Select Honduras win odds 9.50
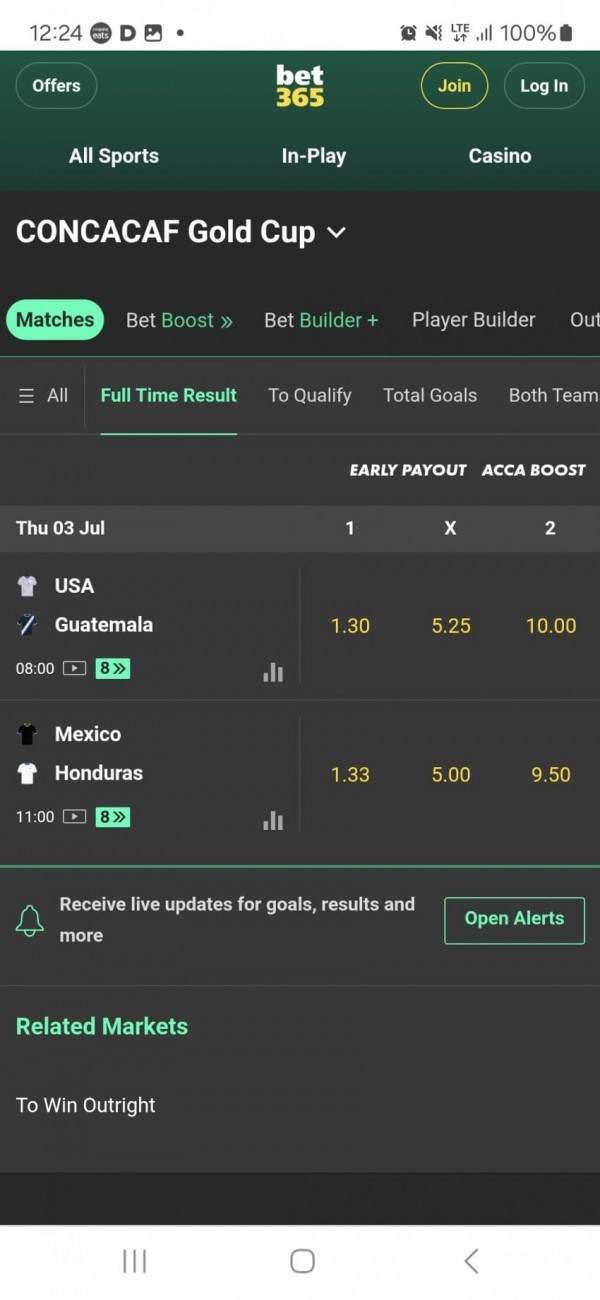This screenshot has width=600, height=1300. tap(550, 775)
